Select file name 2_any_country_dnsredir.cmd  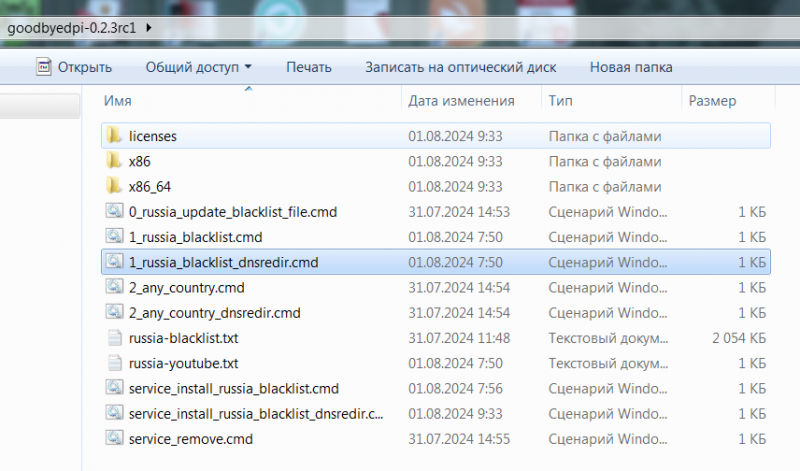tap(214, 313)
